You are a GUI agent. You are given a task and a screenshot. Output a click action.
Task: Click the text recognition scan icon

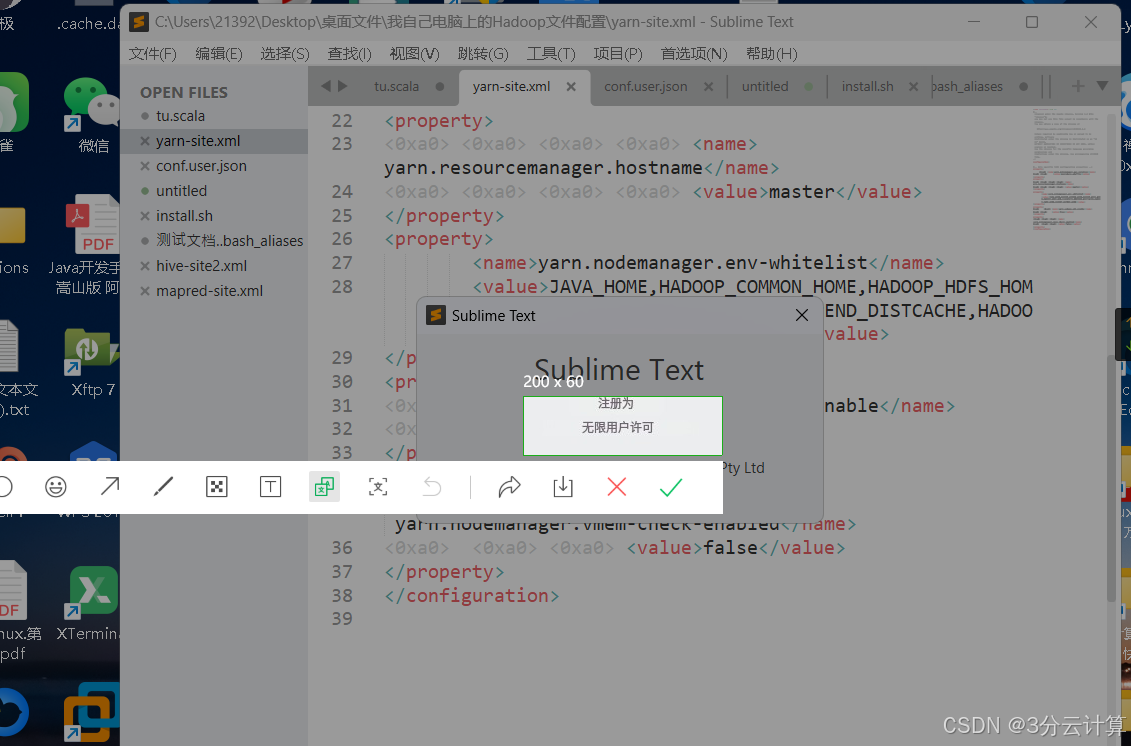378,487
